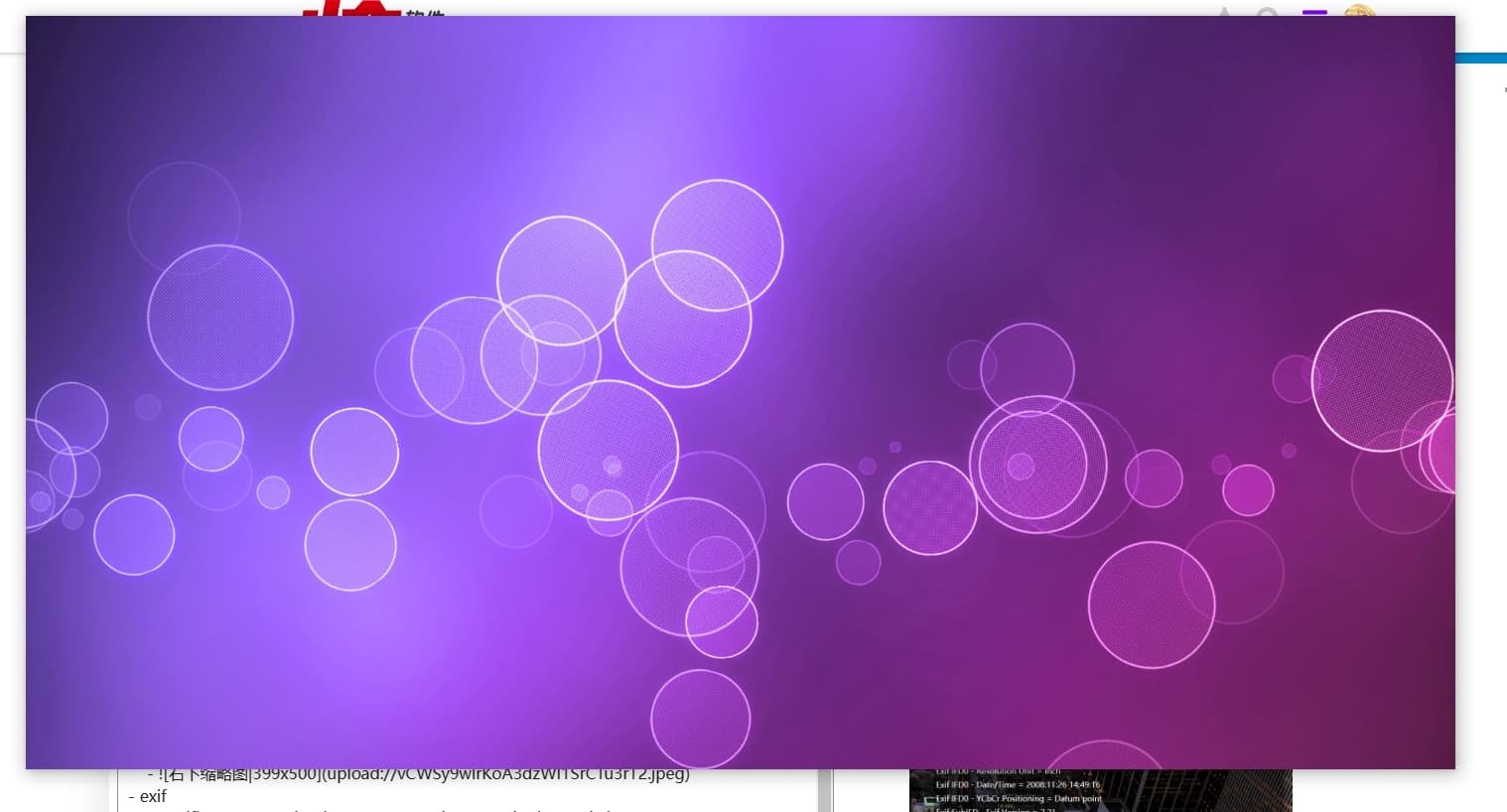
Task: Click the "YCbCr Positioning = Datum point" line
Action: tap(1018, 798)
